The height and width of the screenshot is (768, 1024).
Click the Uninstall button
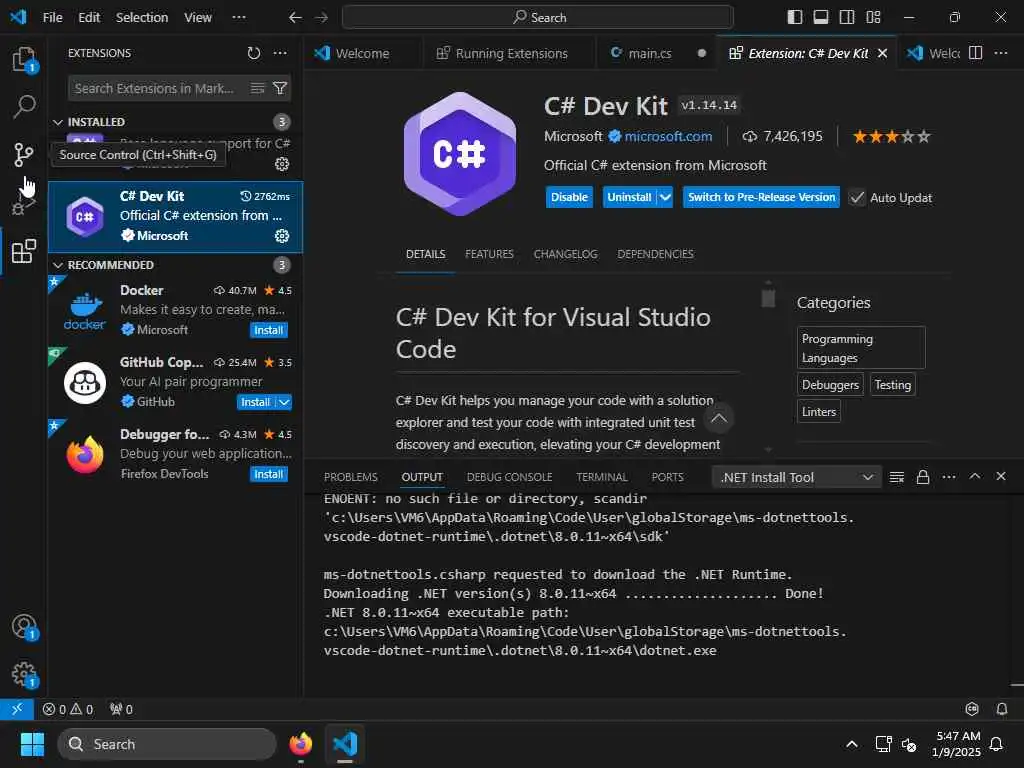629,197
